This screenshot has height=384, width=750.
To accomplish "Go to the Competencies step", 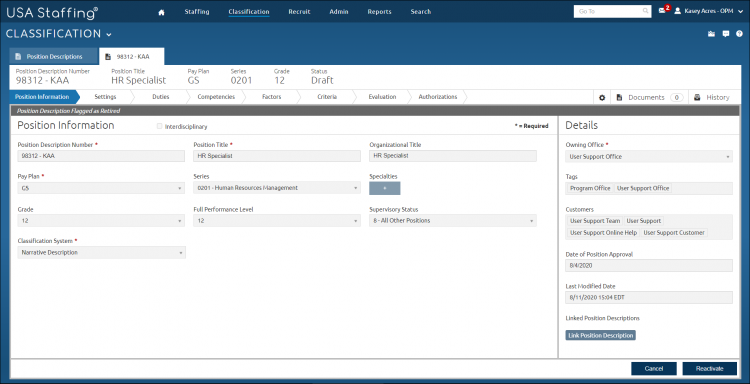I will 216,97.
